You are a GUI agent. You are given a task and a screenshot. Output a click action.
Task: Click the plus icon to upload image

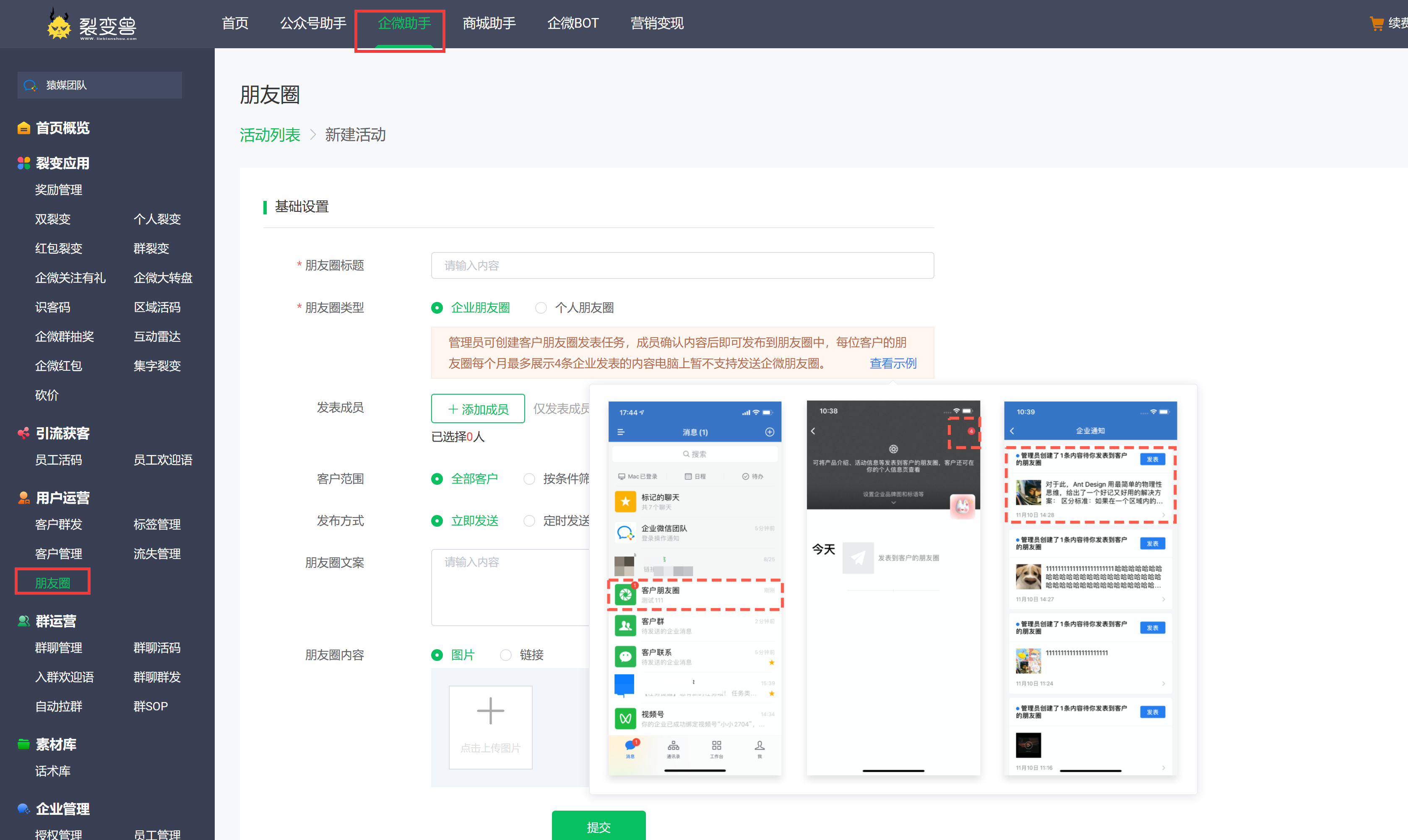coord(490,710)
